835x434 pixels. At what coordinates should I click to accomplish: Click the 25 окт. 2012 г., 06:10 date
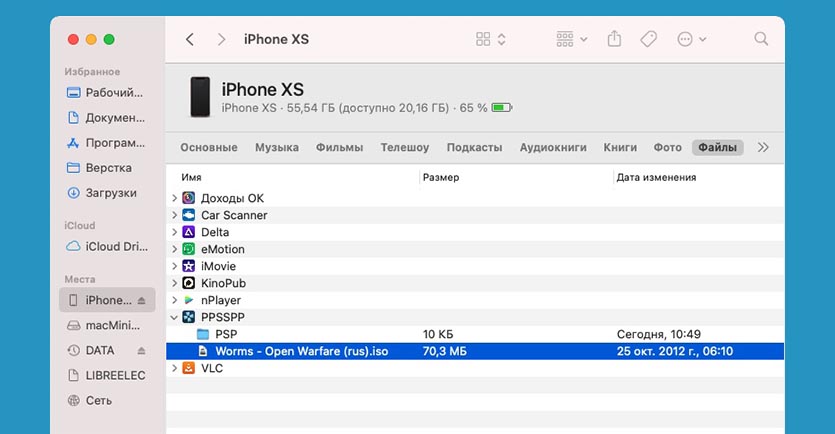(675, 351)
